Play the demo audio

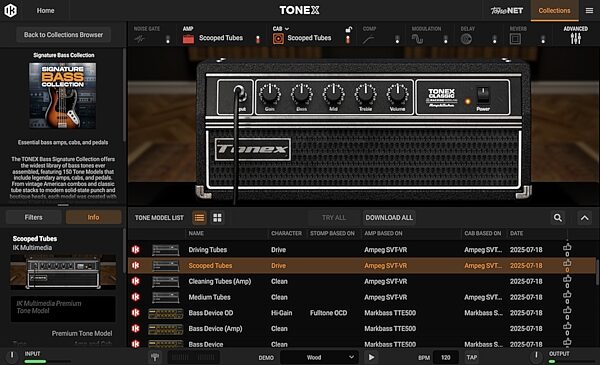pos(371,357)
